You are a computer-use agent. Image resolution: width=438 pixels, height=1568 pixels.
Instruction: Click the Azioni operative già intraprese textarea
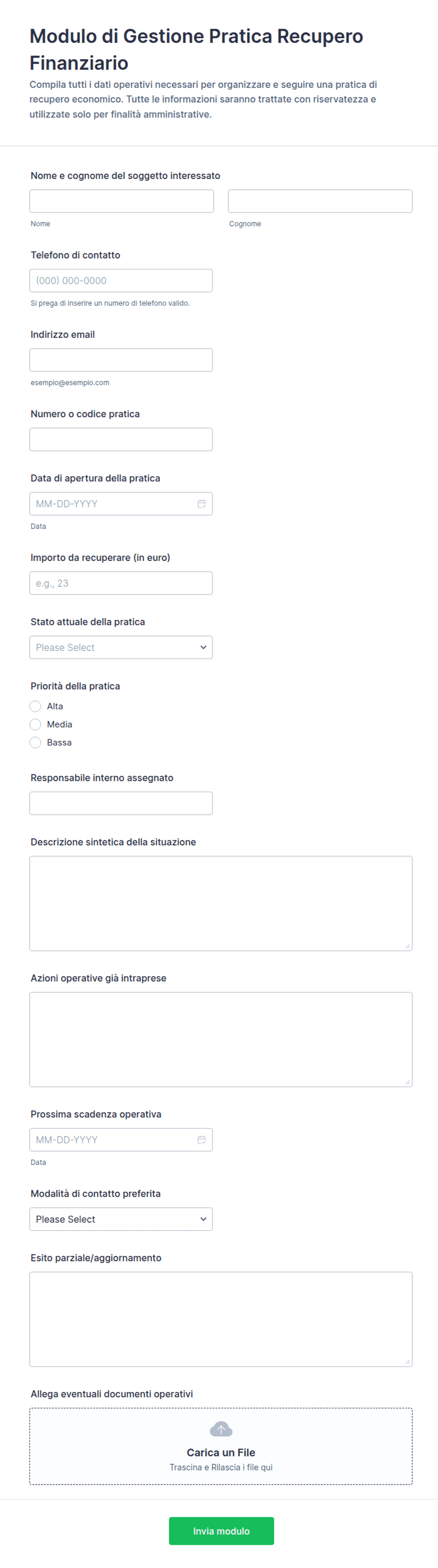tap(221, 1040)
